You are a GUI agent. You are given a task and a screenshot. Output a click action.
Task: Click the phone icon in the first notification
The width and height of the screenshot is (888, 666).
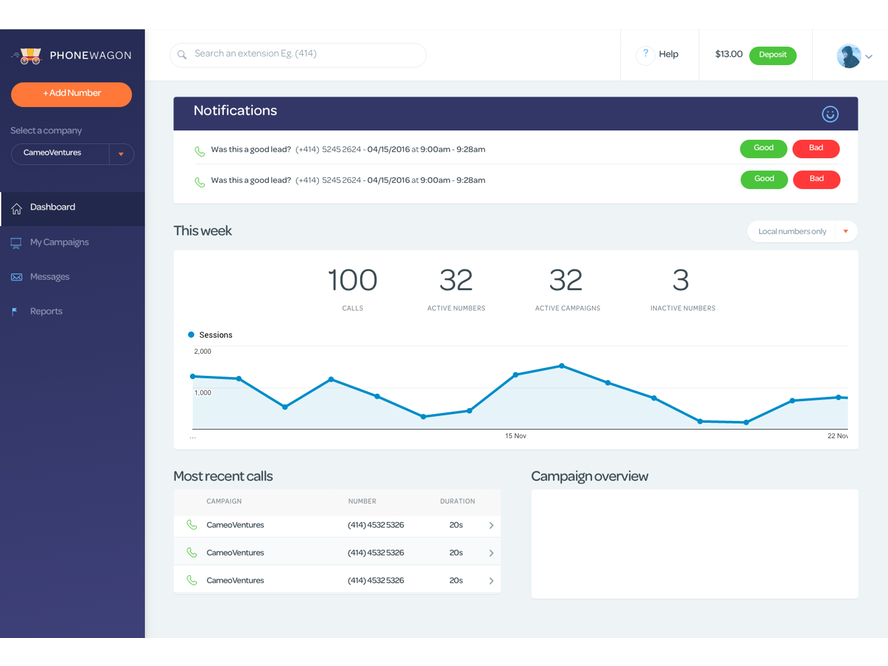point(199,151)
